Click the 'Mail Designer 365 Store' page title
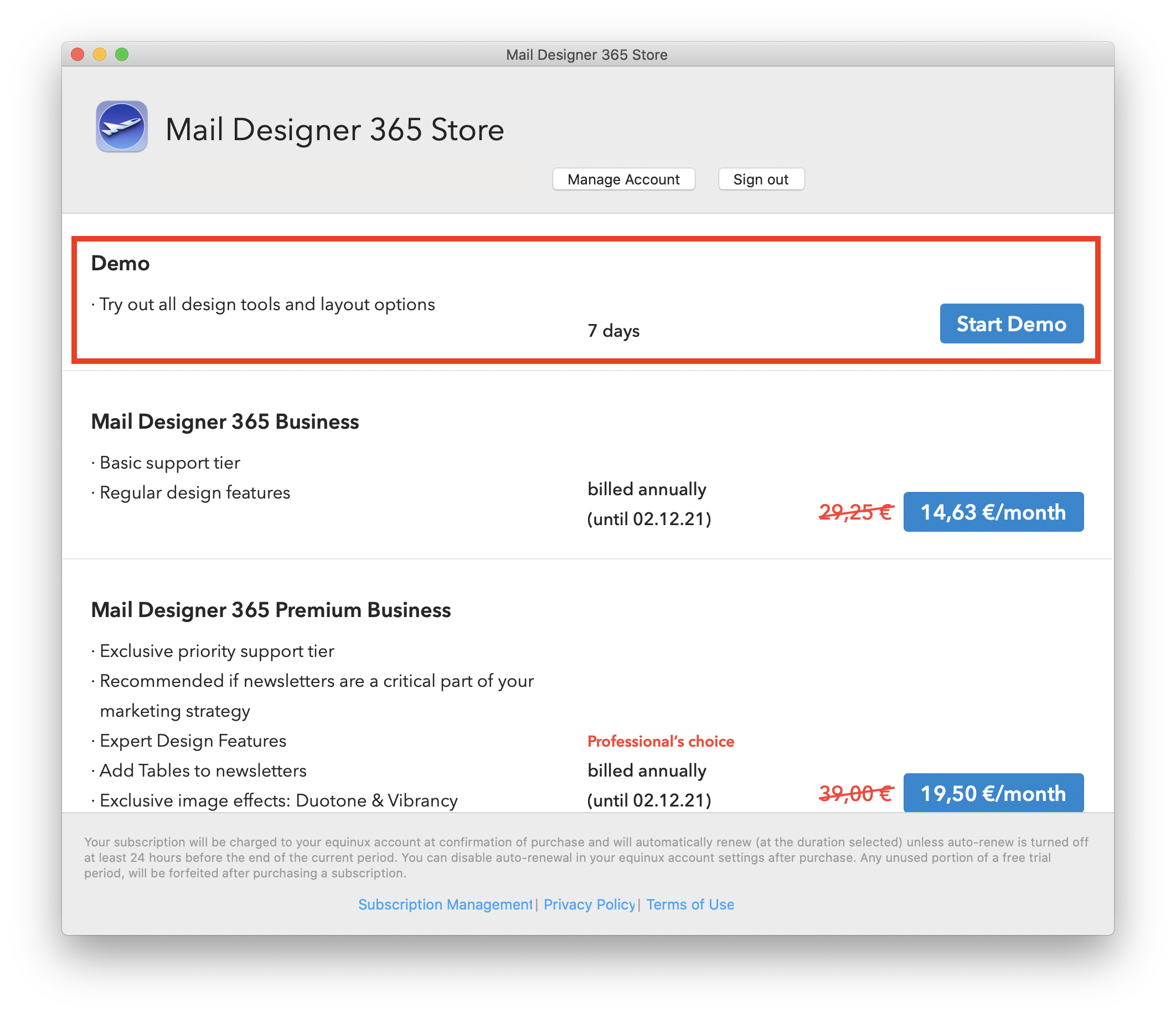 pos(334,130)
